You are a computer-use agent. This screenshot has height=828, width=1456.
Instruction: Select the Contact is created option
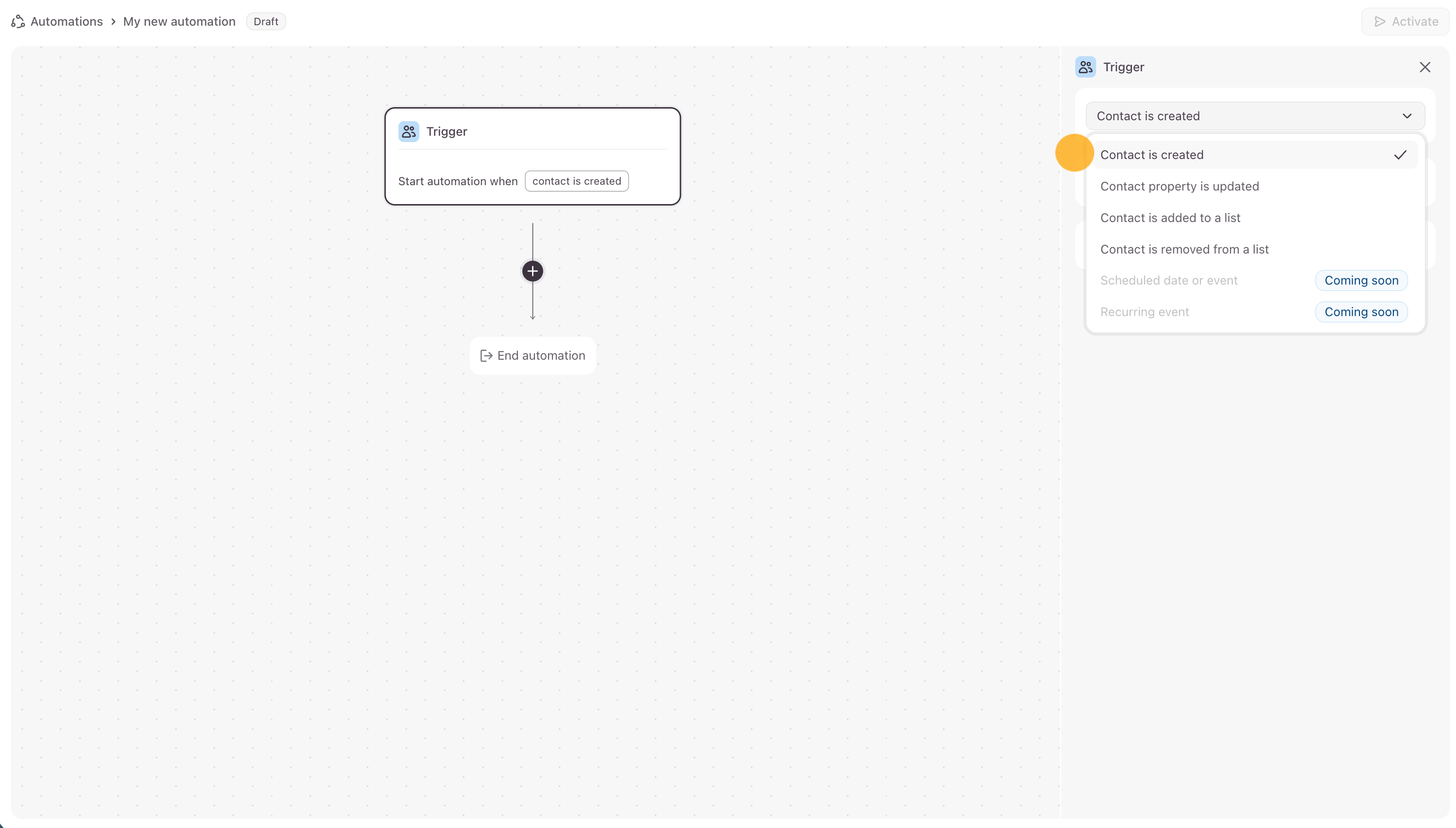click(1151, 155)
